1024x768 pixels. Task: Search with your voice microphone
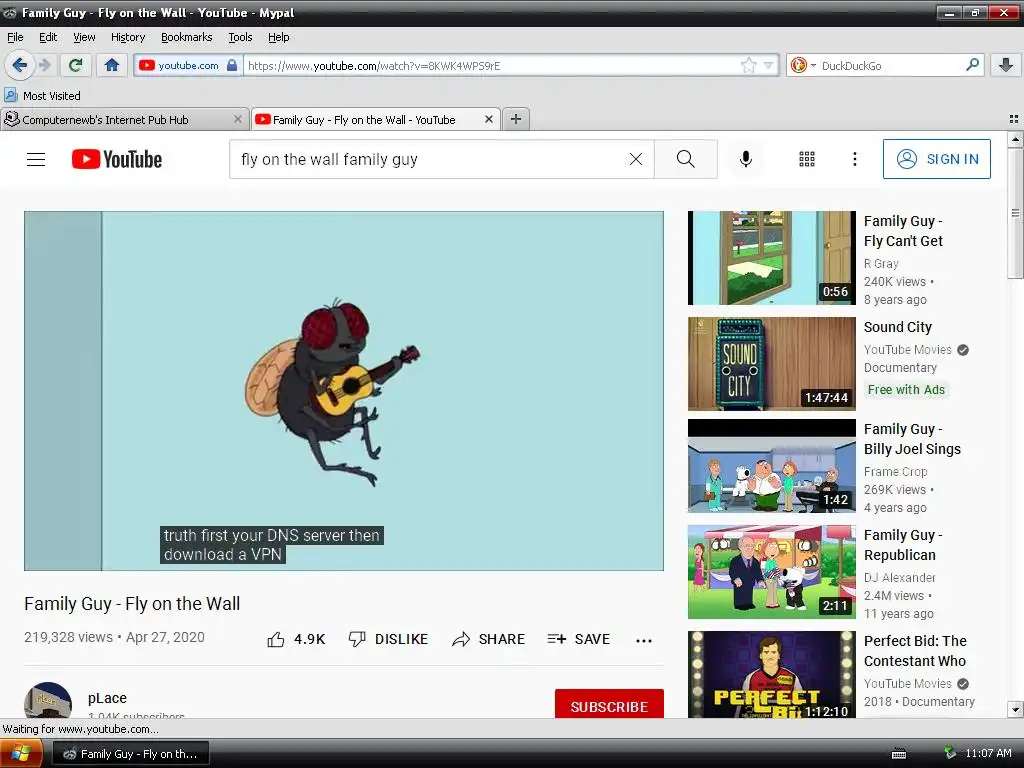pos(746,159)
